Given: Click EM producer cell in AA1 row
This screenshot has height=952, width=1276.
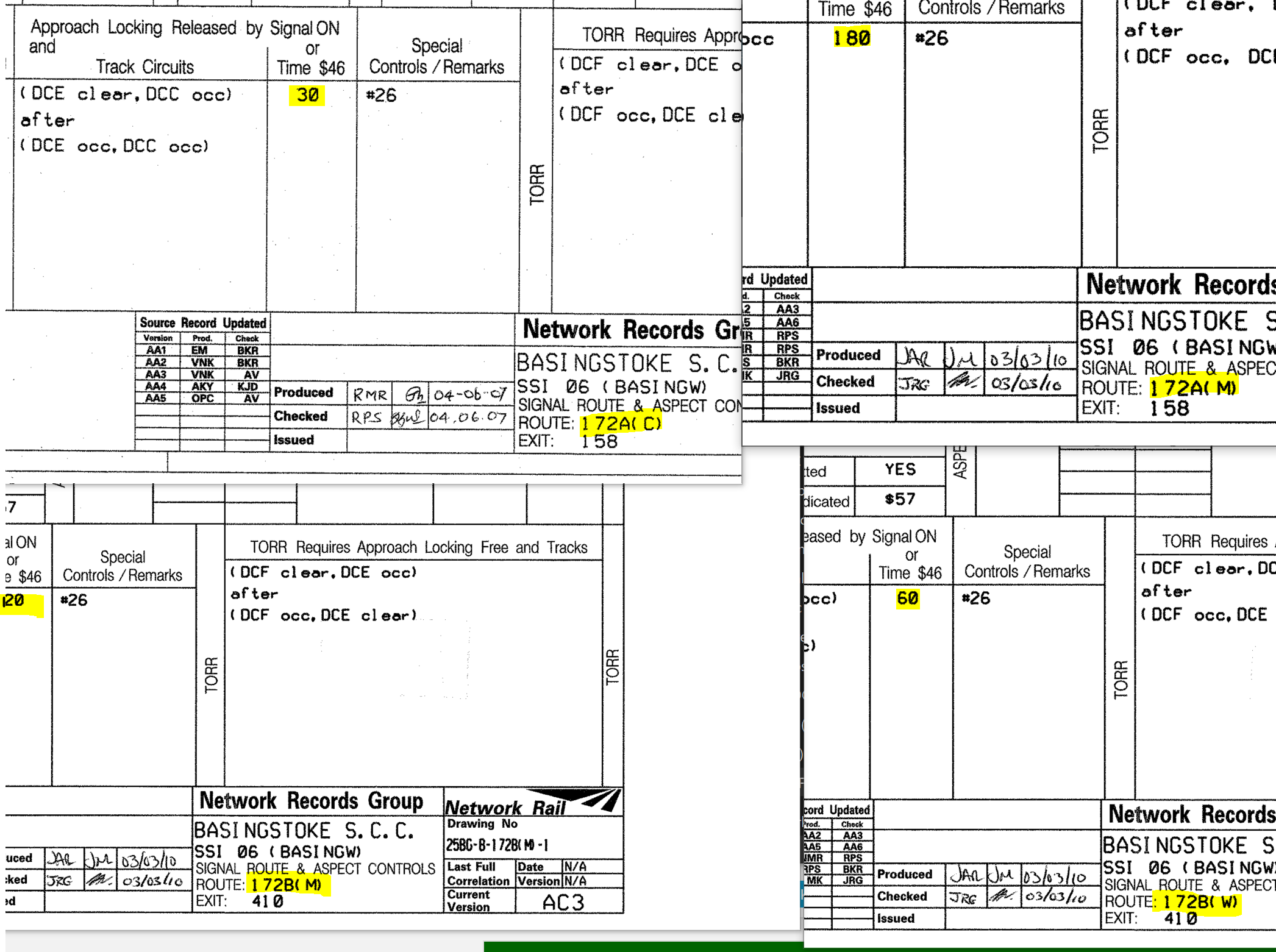Looking at the screenshot, I should tap(199, 350).
